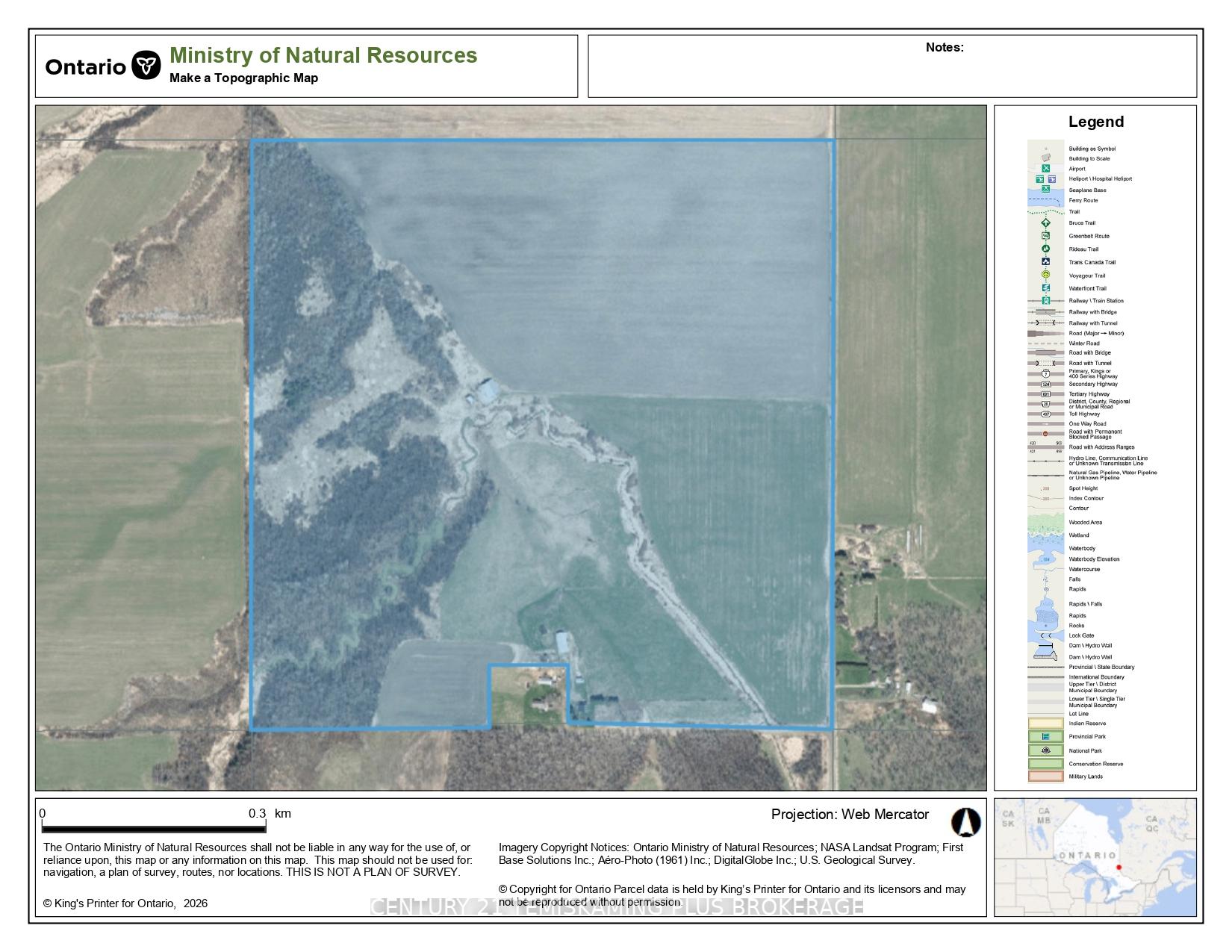Image resolution: width=1232 pixels, height=952 pixels.
Task: Click the "Waterbody Elevation" legend label
Action: [1094, 559]
